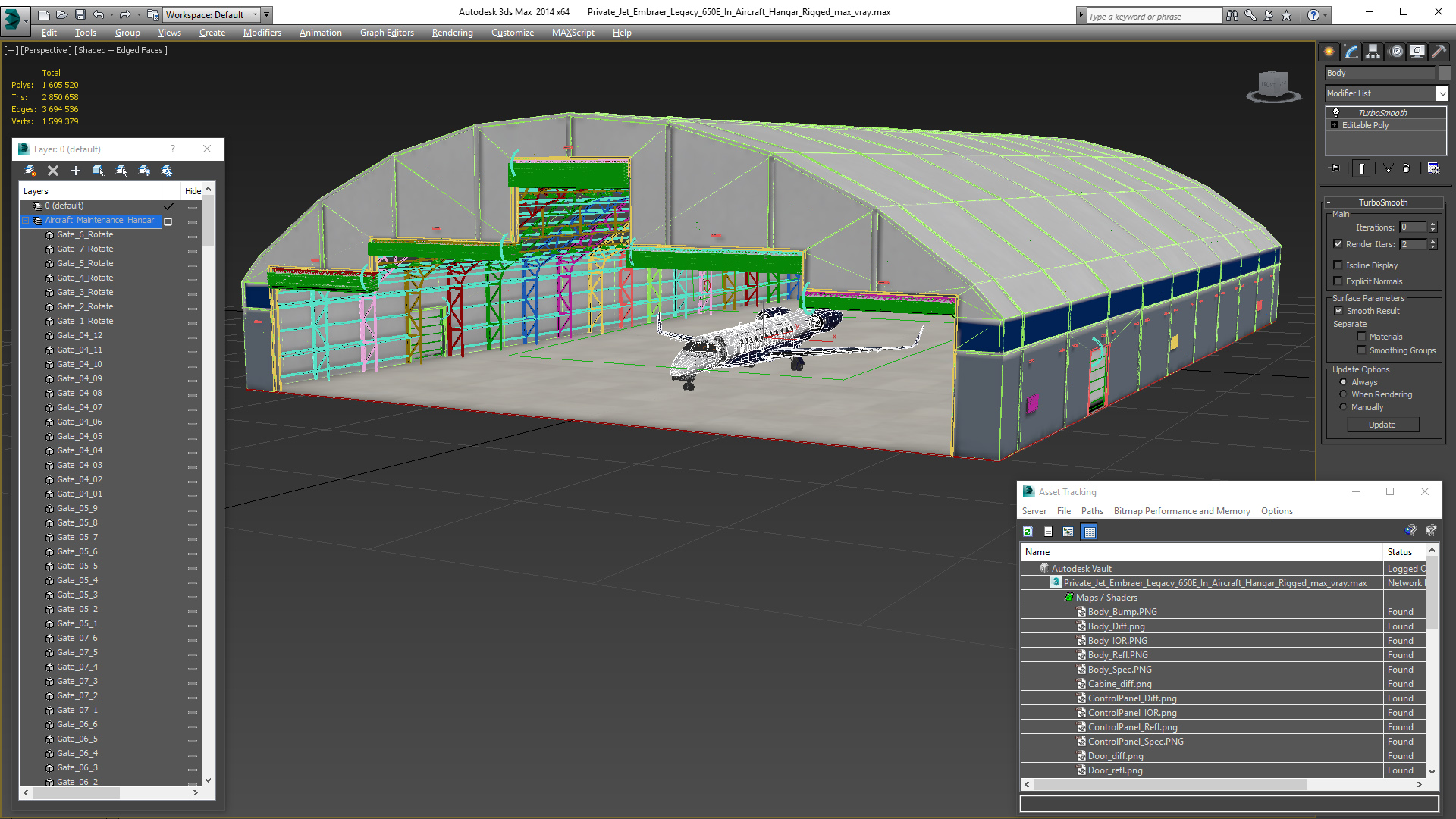Click the TurboSmooth Update button
Image resolution: width=1456 pixels, height=819 pixels.
pos(1382,425)
